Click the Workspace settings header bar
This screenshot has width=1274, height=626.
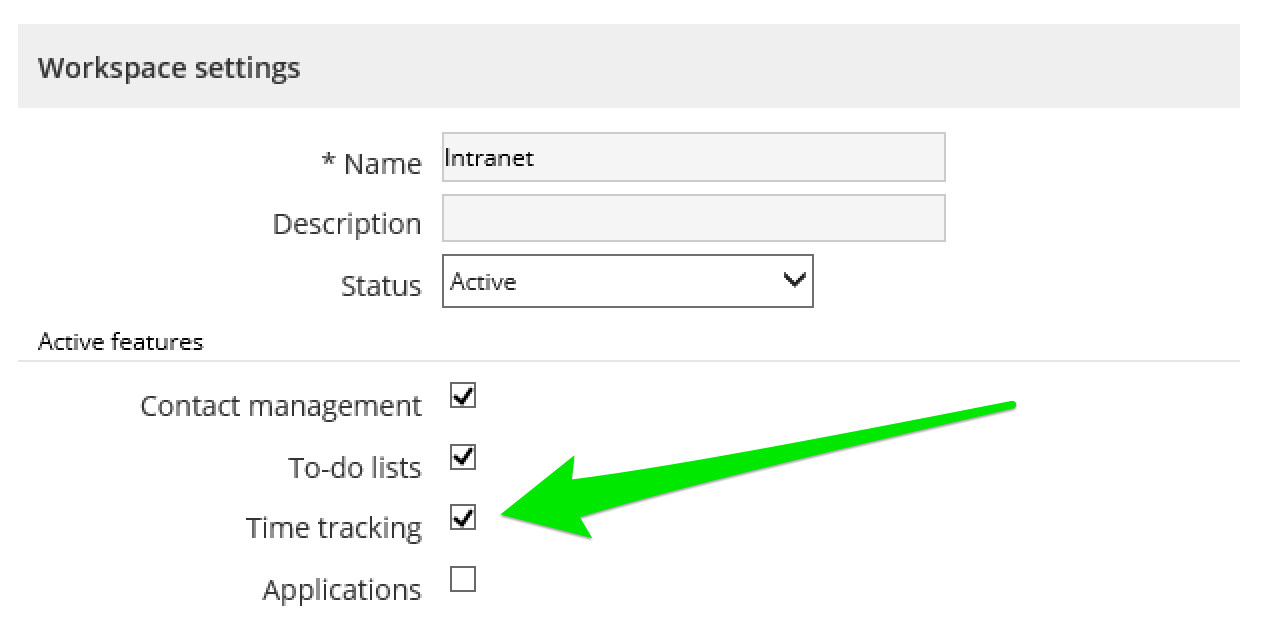(628, 68)
